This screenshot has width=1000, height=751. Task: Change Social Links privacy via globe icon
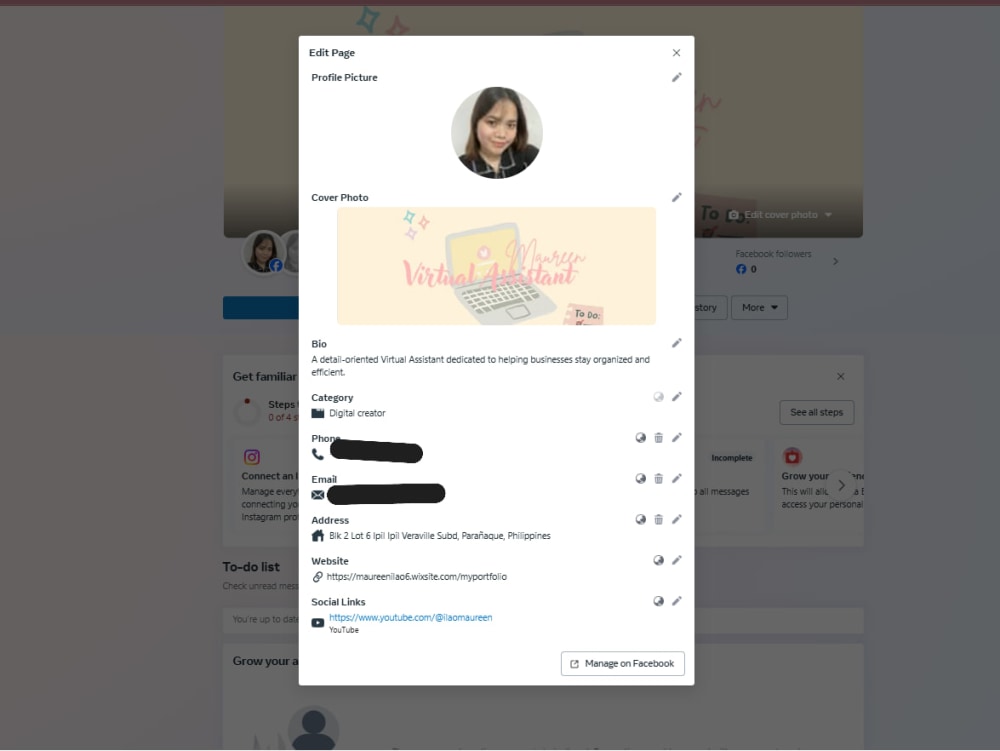(658, 601)
